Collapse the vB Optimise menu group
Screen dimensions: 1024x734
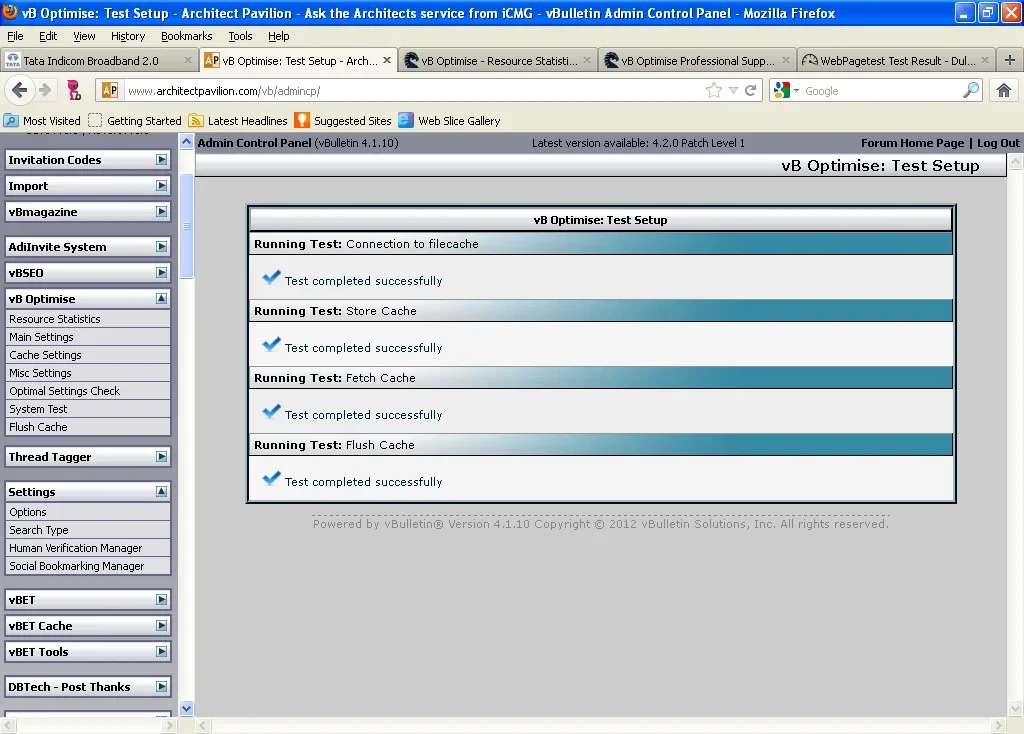(161, 298)
